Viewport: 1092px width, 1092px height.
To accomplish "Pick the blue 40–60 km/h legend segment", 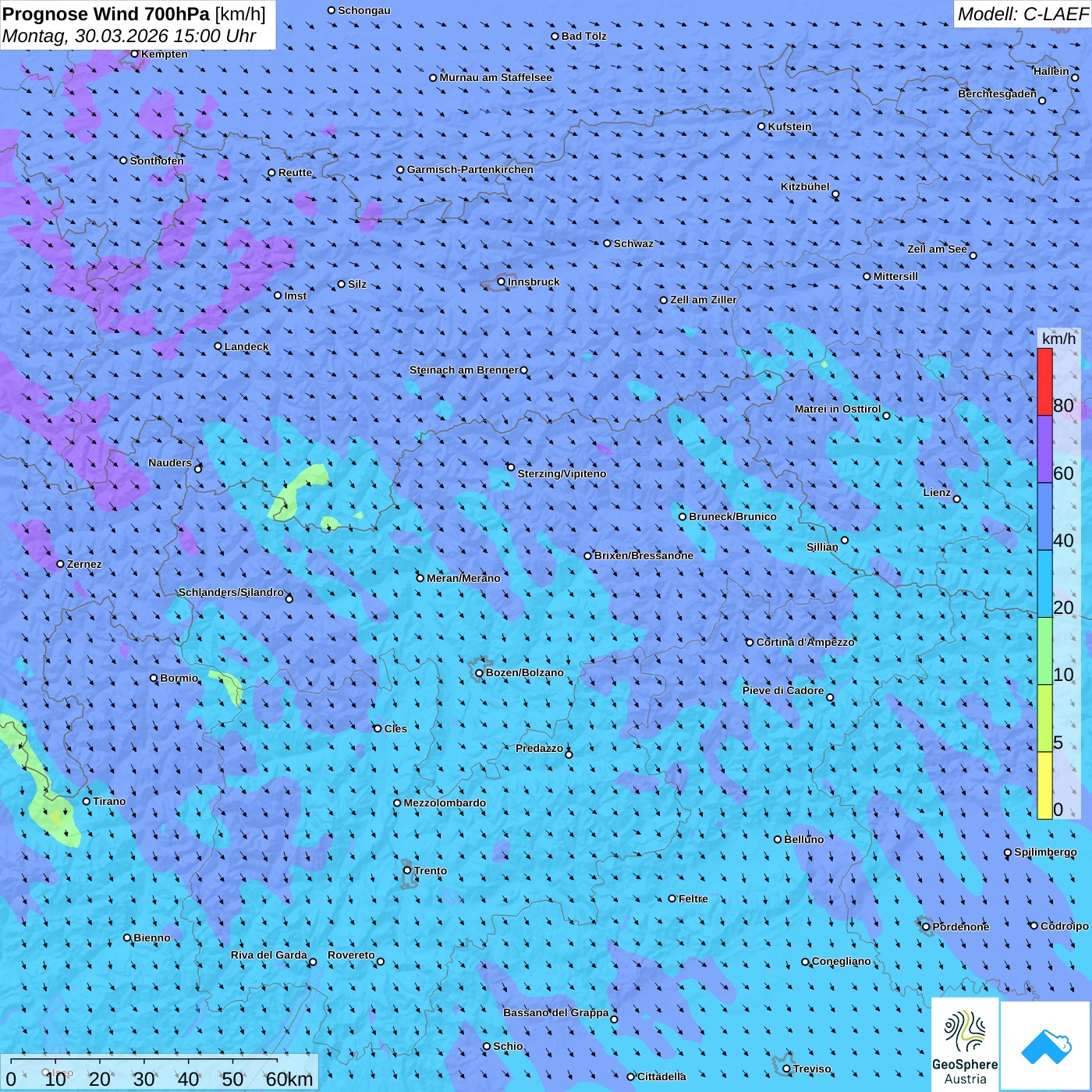I will (1044, 516).
